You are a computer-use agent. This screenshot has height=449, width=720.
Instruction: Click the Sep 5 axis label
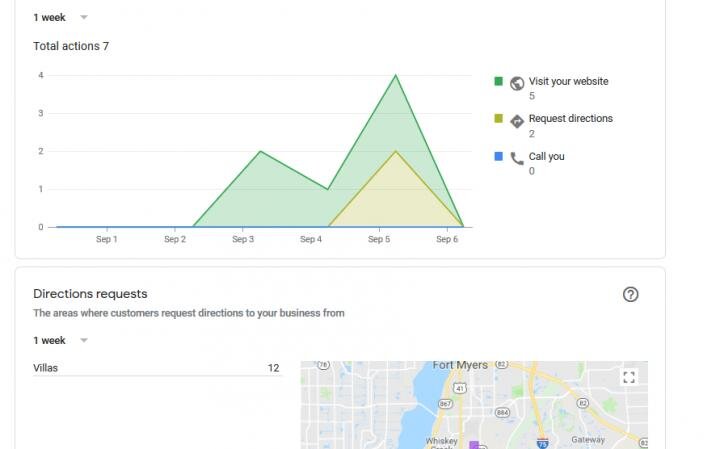pos(379,239)
